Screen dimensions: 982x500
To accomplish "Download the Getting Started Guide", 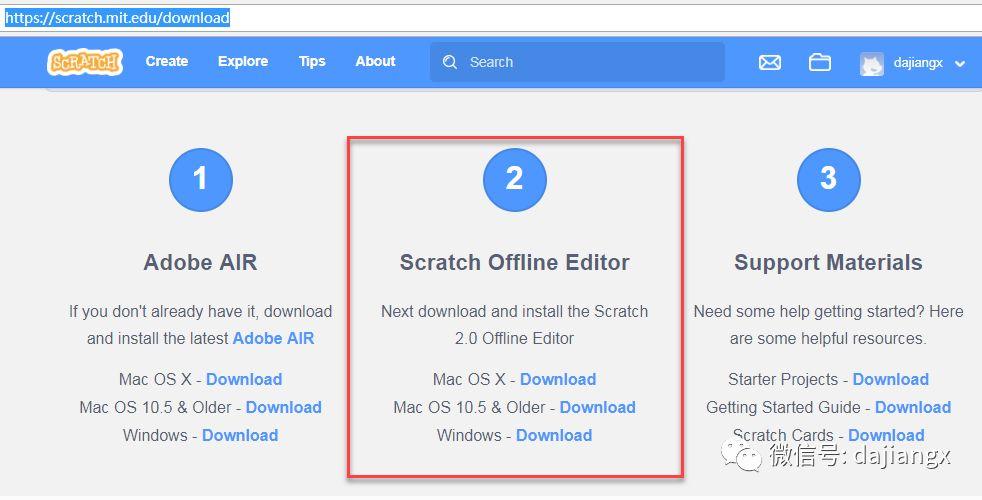I will point(913,407).
